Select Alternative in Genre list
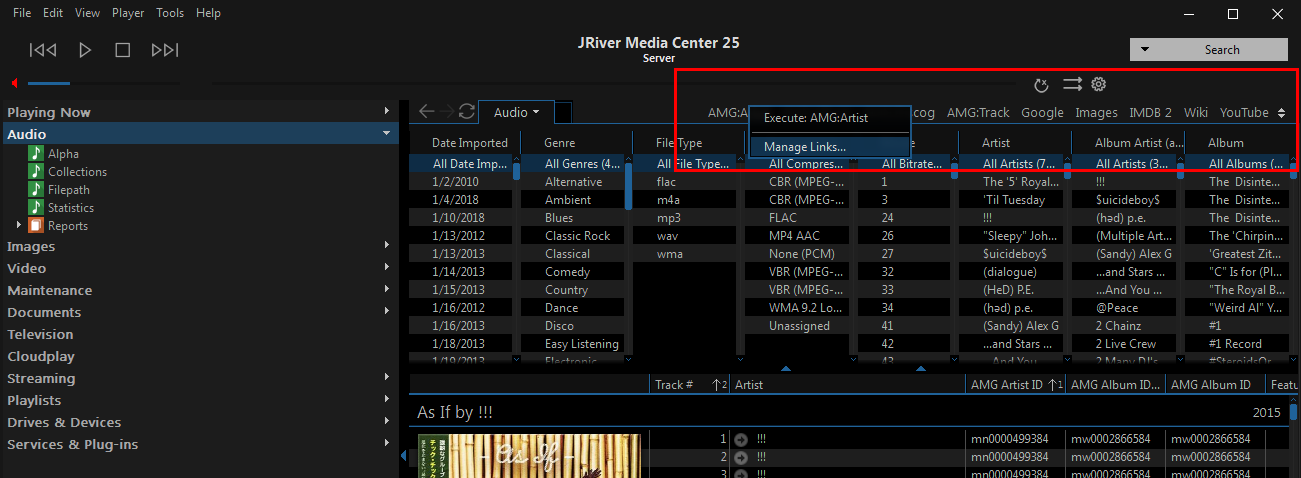This screenshot has width=1301, height=478. [573, 182]
